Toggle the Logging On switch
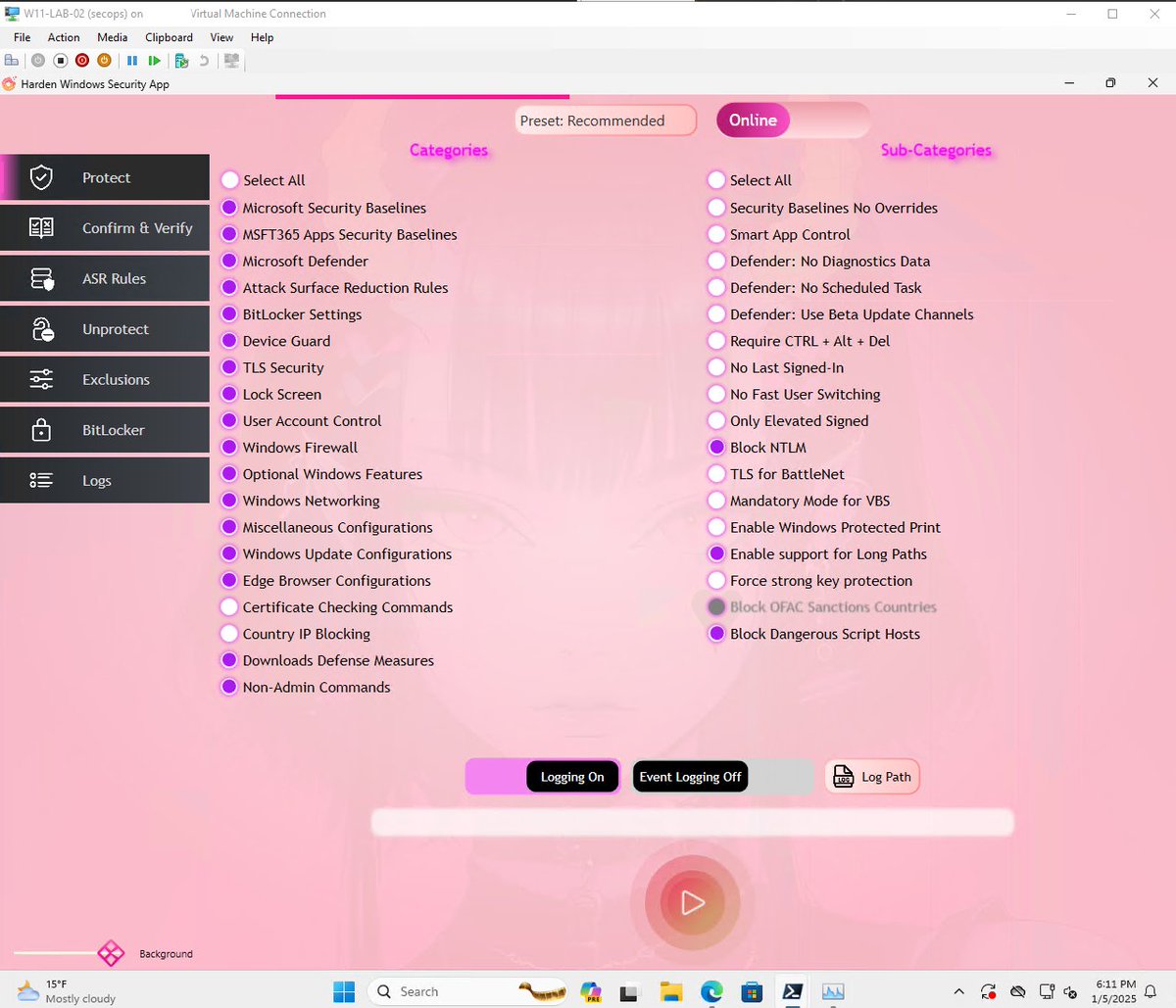The width and height of the screenshot is (1176, 1008). [543, 777]
